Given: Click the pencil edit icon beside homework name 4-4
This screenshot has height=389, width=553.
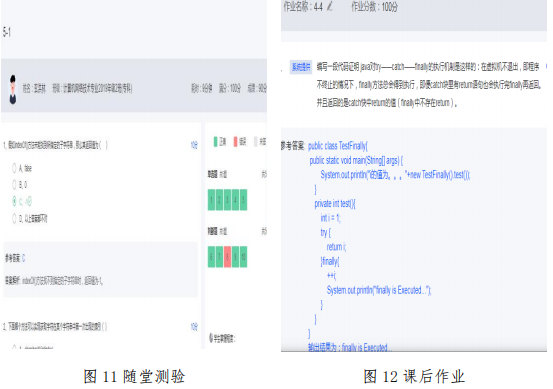Looking at the screenshot, I should 330,6.
